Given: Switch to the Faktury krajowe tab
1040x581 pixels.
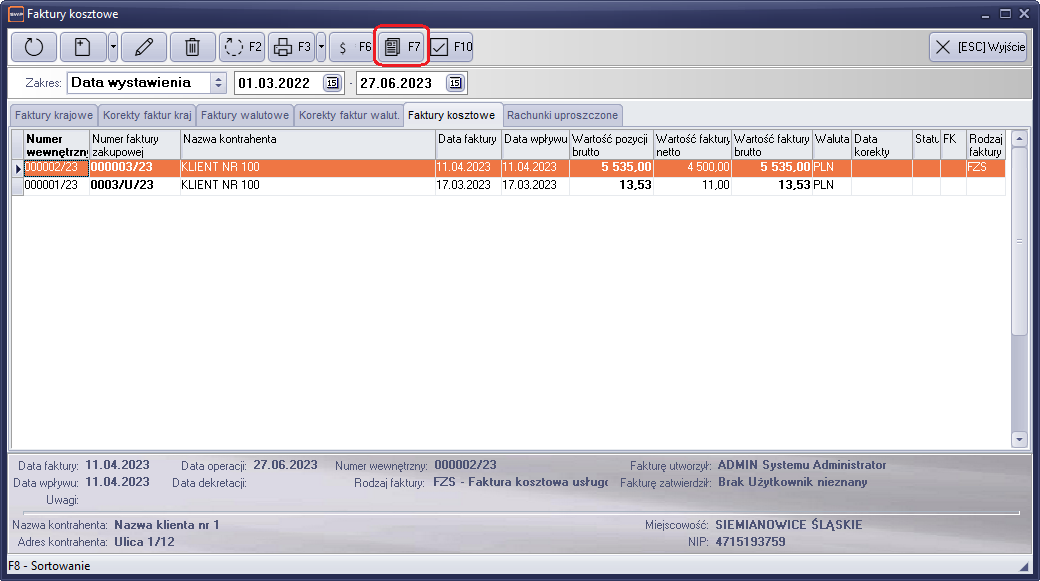Looking at the screenshot, I should point(54,115).
